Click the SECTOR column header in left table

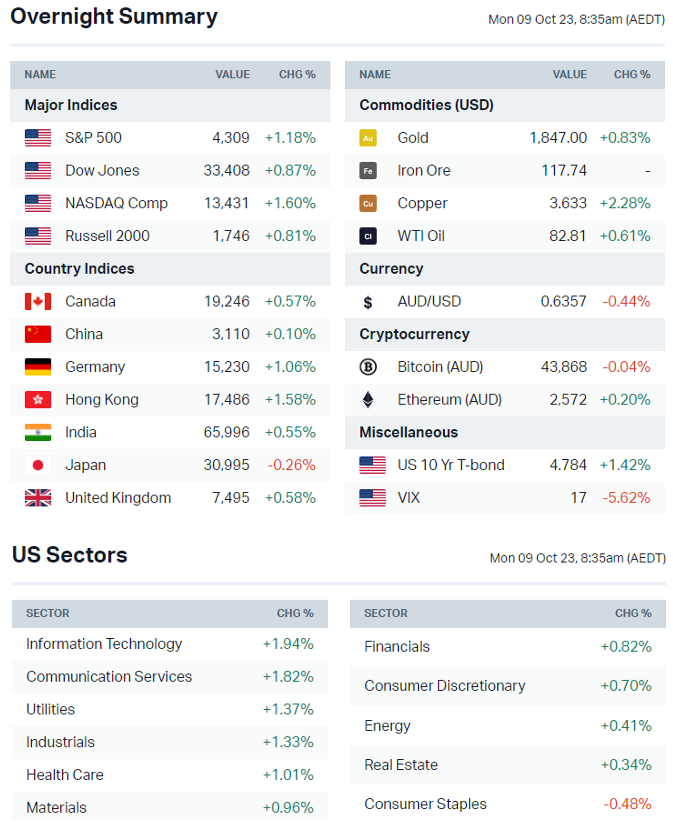[48, 613]
